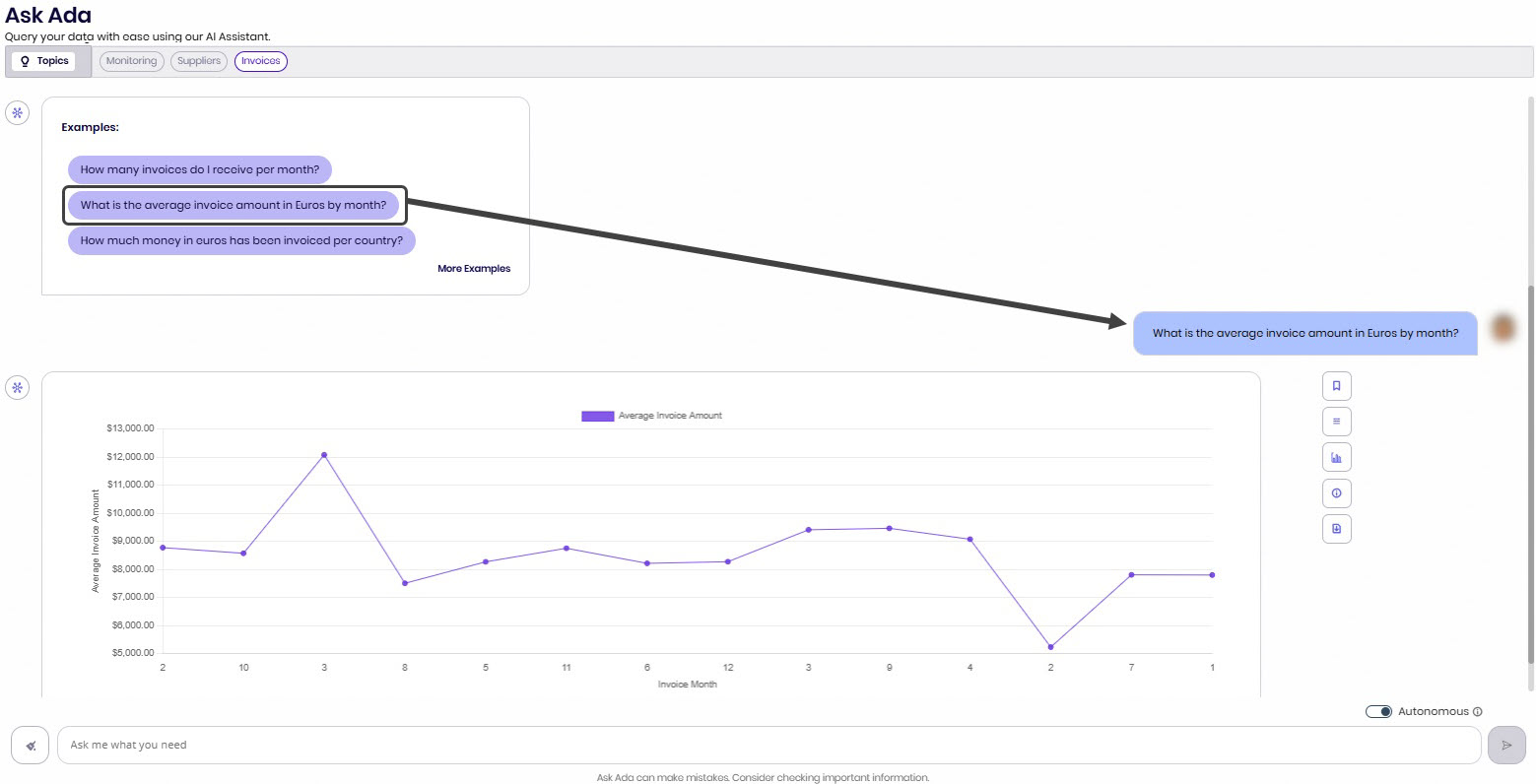The width and height of the screenshot is (1536, 784).
Task: Click the chat vertical scrollbar
Action: tap(1530, 473)
